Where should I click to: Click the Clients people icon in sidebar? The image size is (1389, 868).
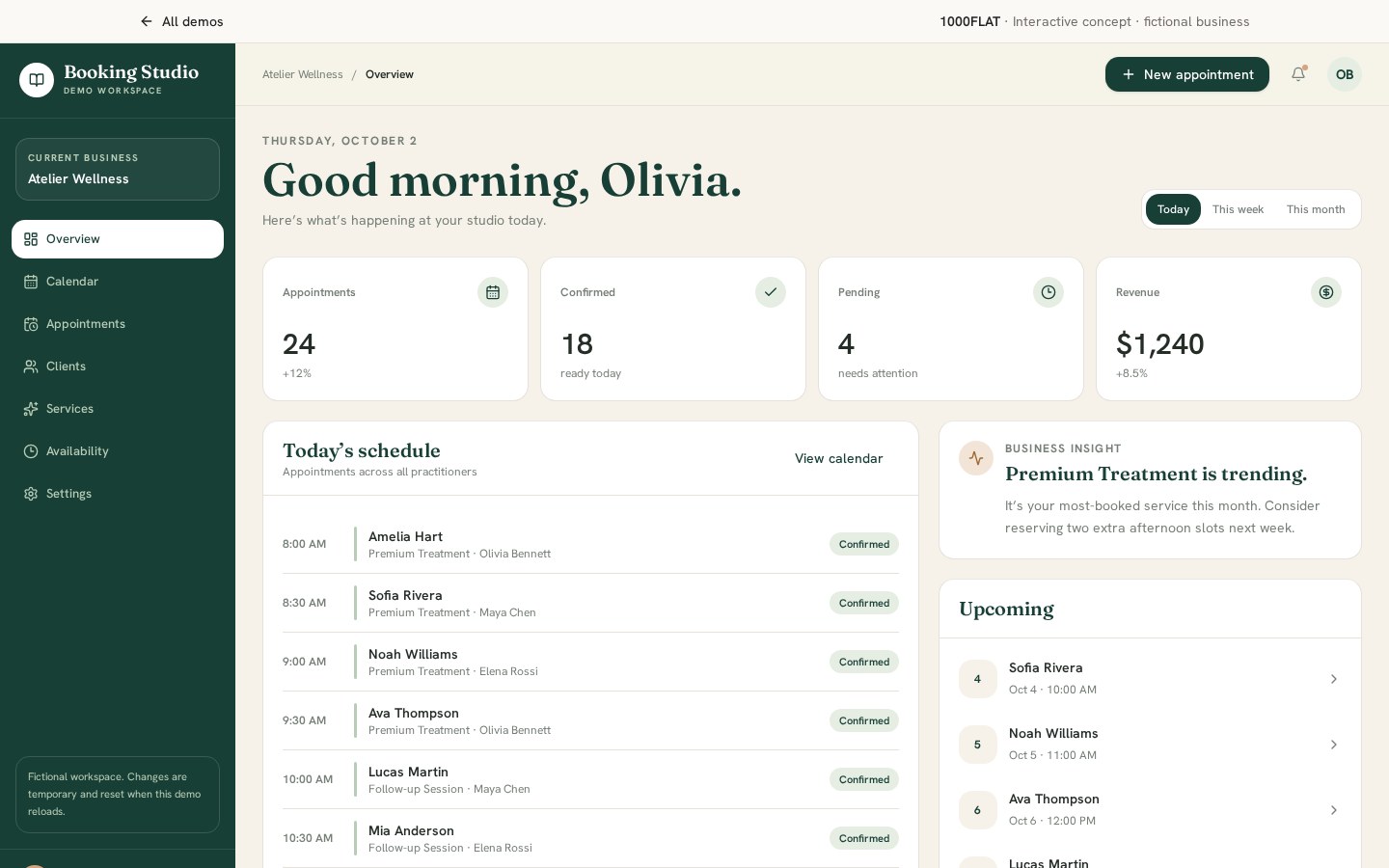coord(31,366)
